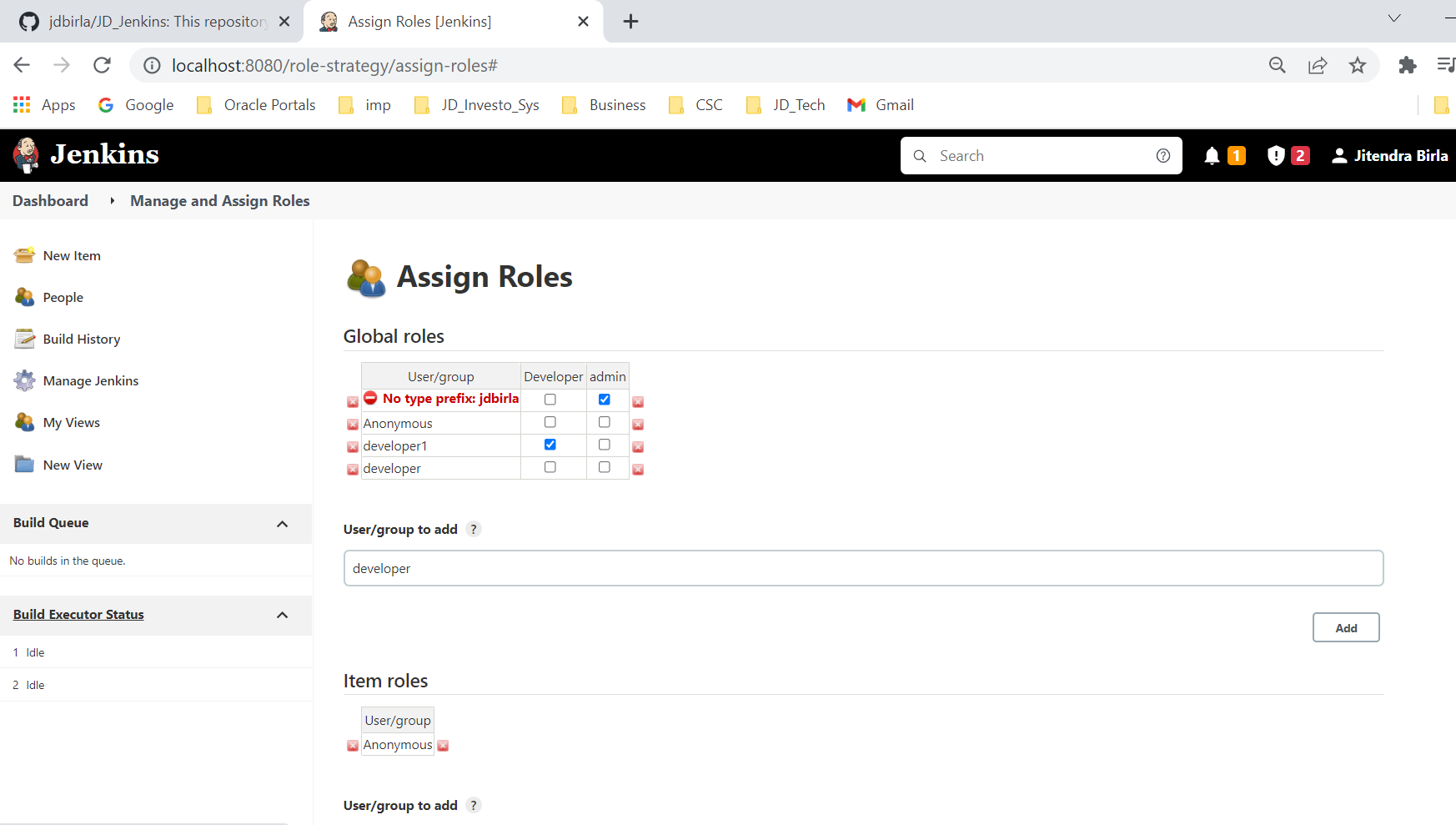Open Build Executor Status link
This screenshot has width=1456, height=825.
click(78, 615)
